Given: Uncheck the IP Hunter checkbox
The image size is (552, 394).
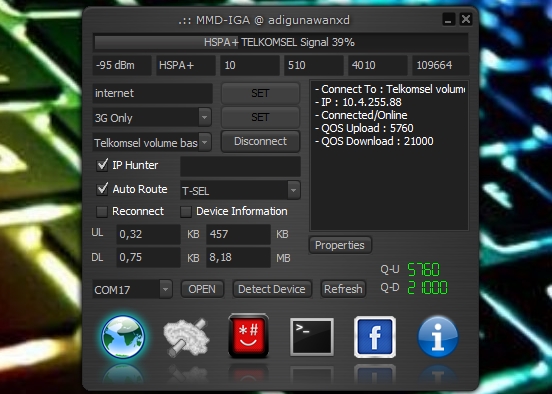Looking at the screenshot, I should [x=102, y=165].
